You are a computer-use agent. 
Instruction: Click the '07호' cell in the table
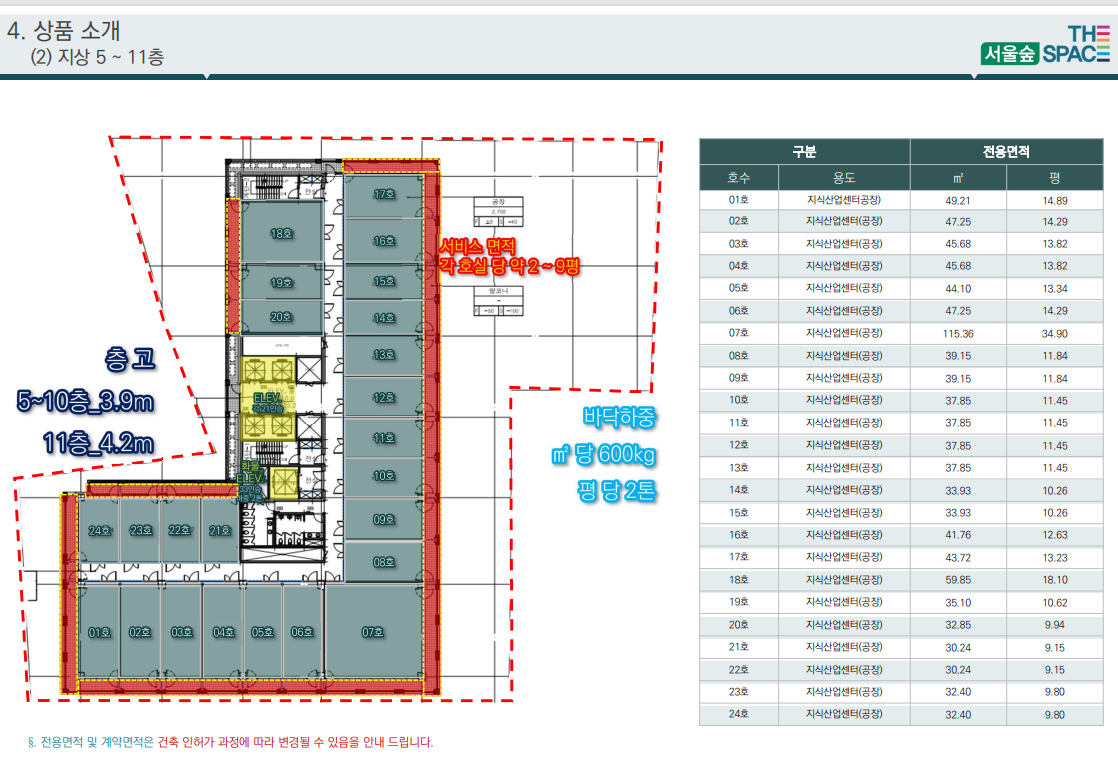[739, 333]
